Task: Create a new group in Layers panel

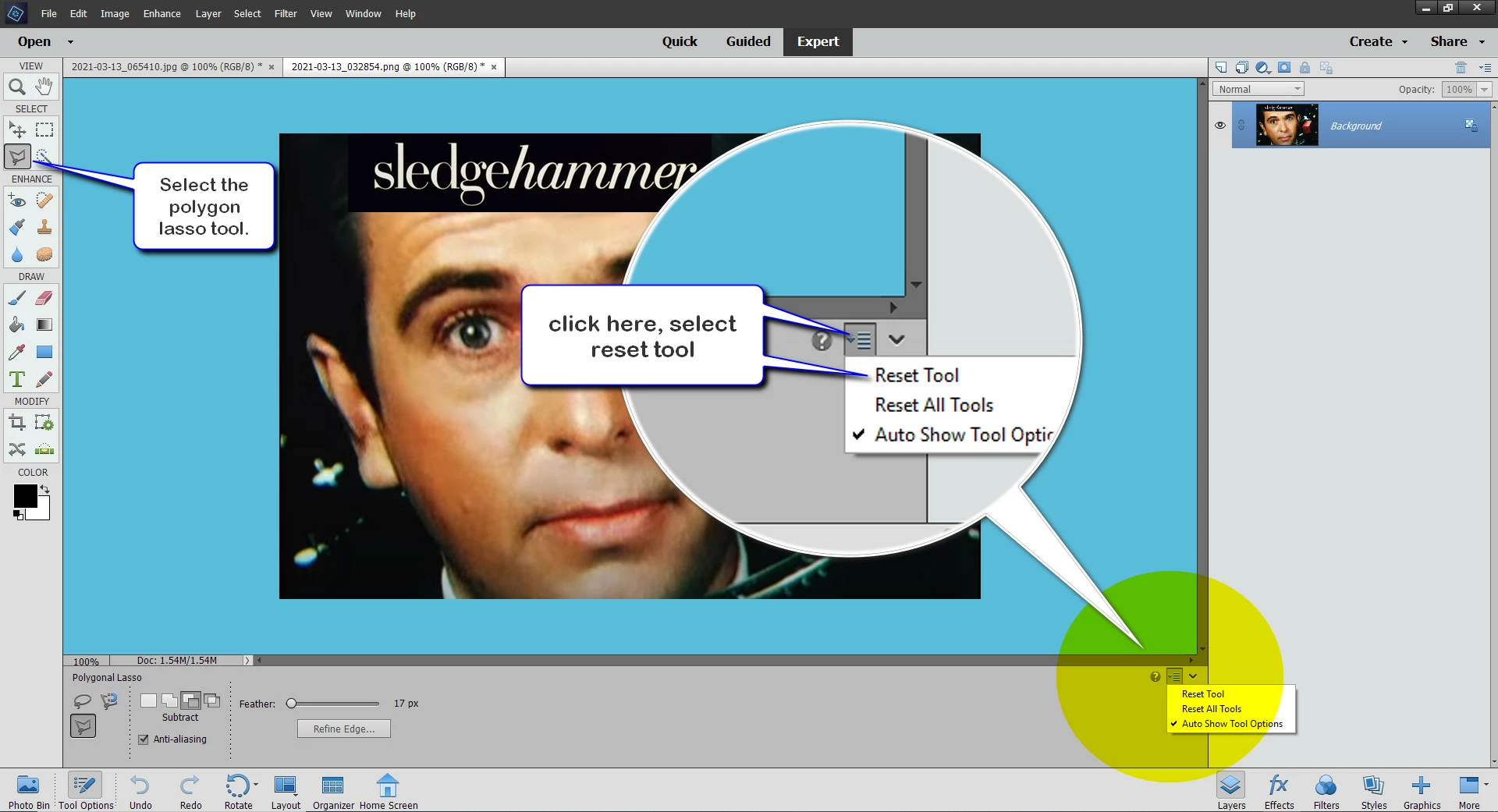Action: click(1241, 68)
